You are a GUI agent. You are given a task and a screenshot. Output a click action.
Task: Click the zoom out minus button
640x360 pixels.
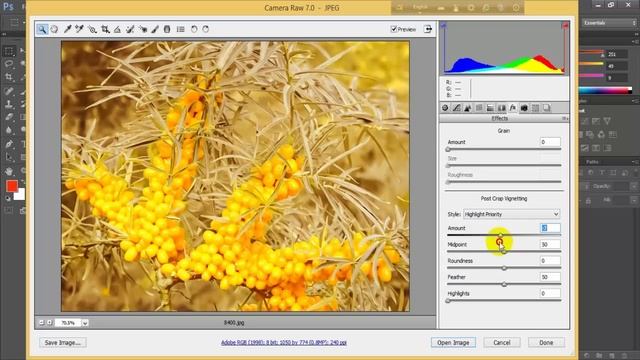41,322
